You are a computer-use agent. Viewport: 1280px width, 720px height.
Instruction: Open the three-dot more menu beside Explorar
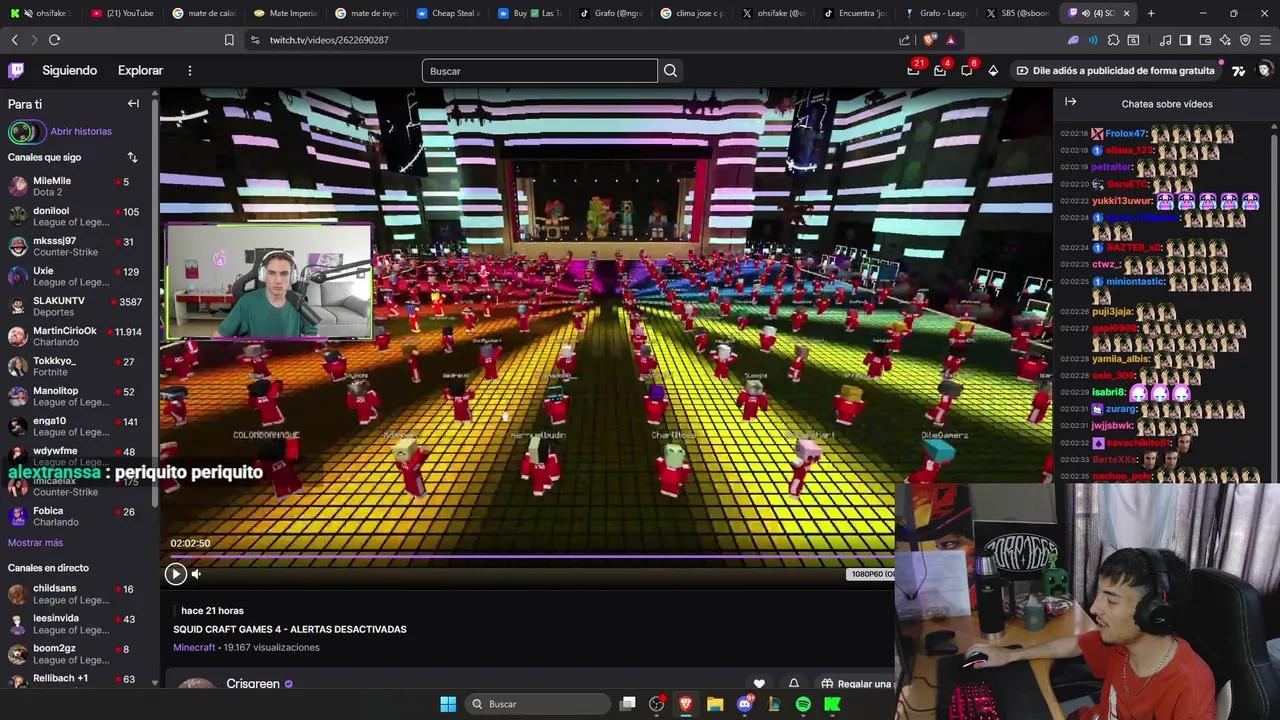[189, 70]
